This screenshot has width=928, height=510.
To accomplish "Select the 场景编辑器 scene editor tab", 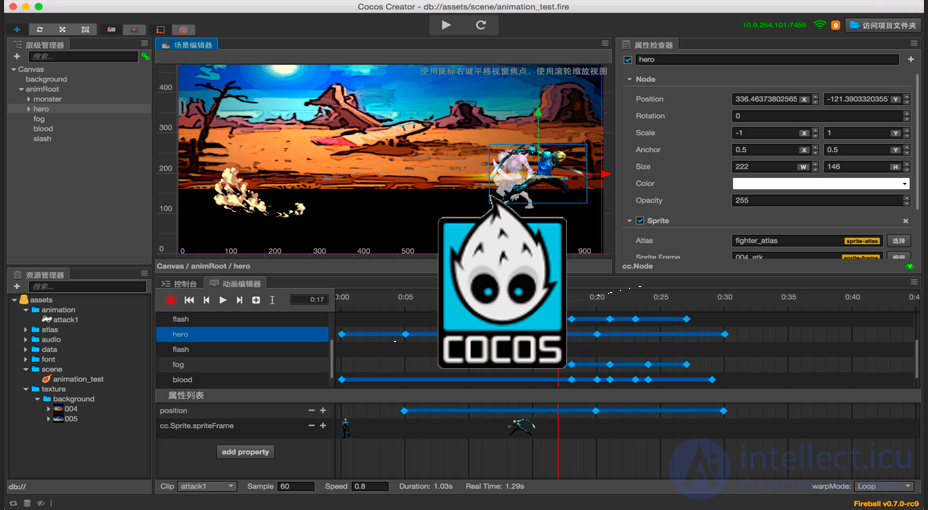I will pyautogui.click(x=187, y=44).
